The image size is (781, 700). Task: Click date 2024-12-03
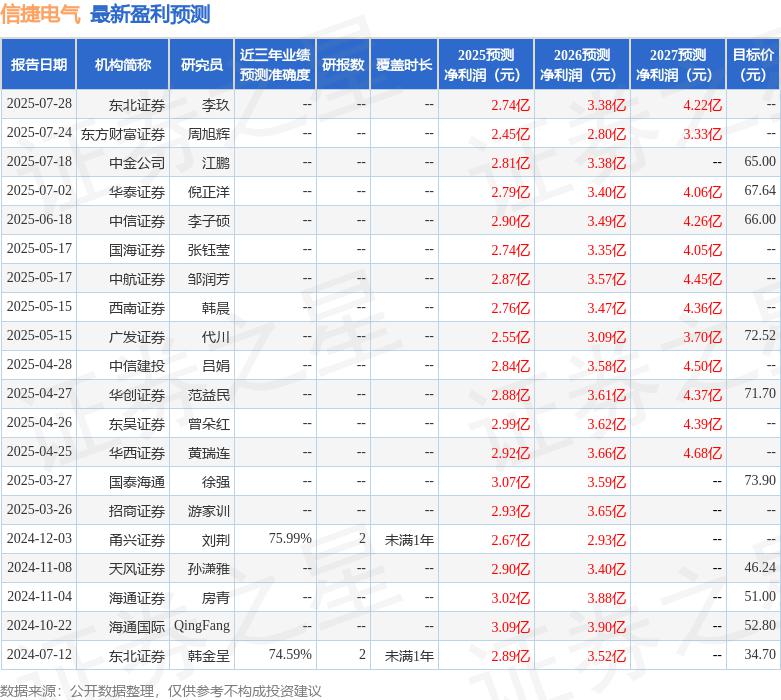(x=39, y=539)
